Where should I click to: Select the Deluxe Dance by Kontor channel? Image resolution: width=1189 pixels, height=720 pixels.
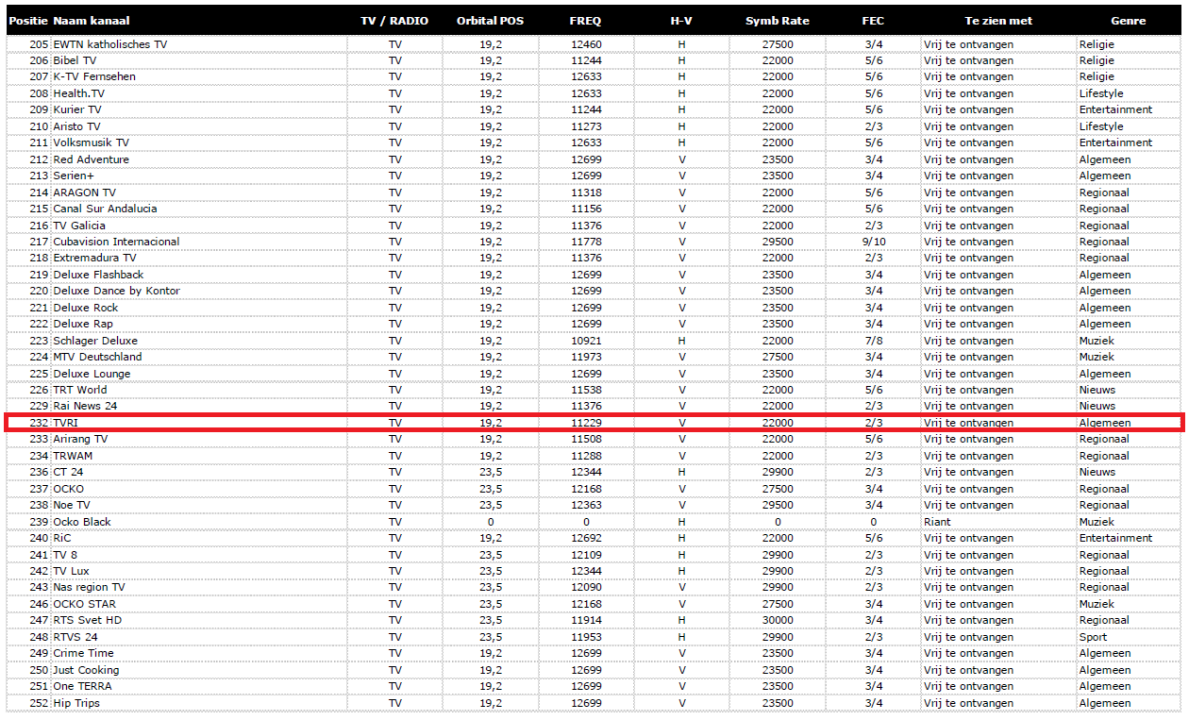116,291
